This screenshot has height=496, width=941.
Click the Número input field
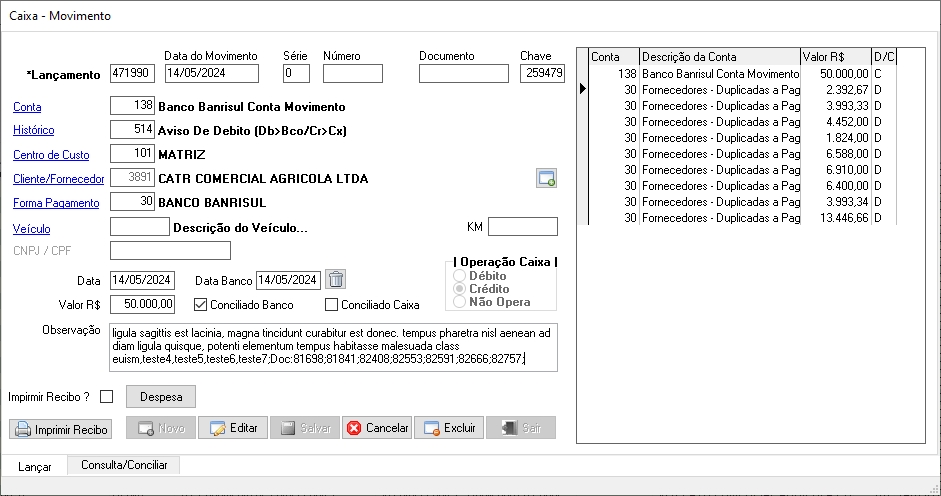[x=353, y=73]
